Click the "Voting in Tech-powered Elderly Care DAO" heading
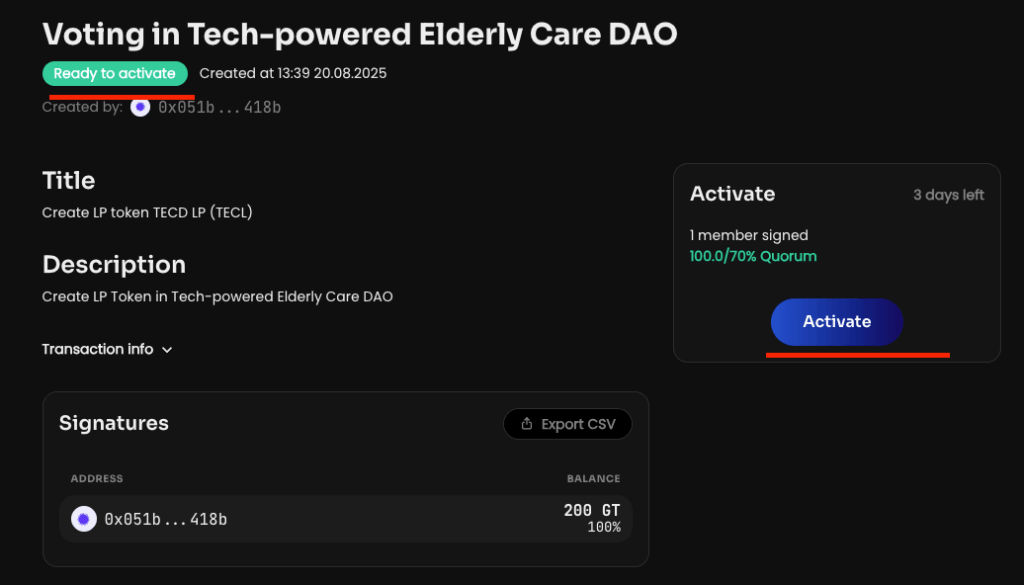This screenshot has width=1024, height=585. 359,34
